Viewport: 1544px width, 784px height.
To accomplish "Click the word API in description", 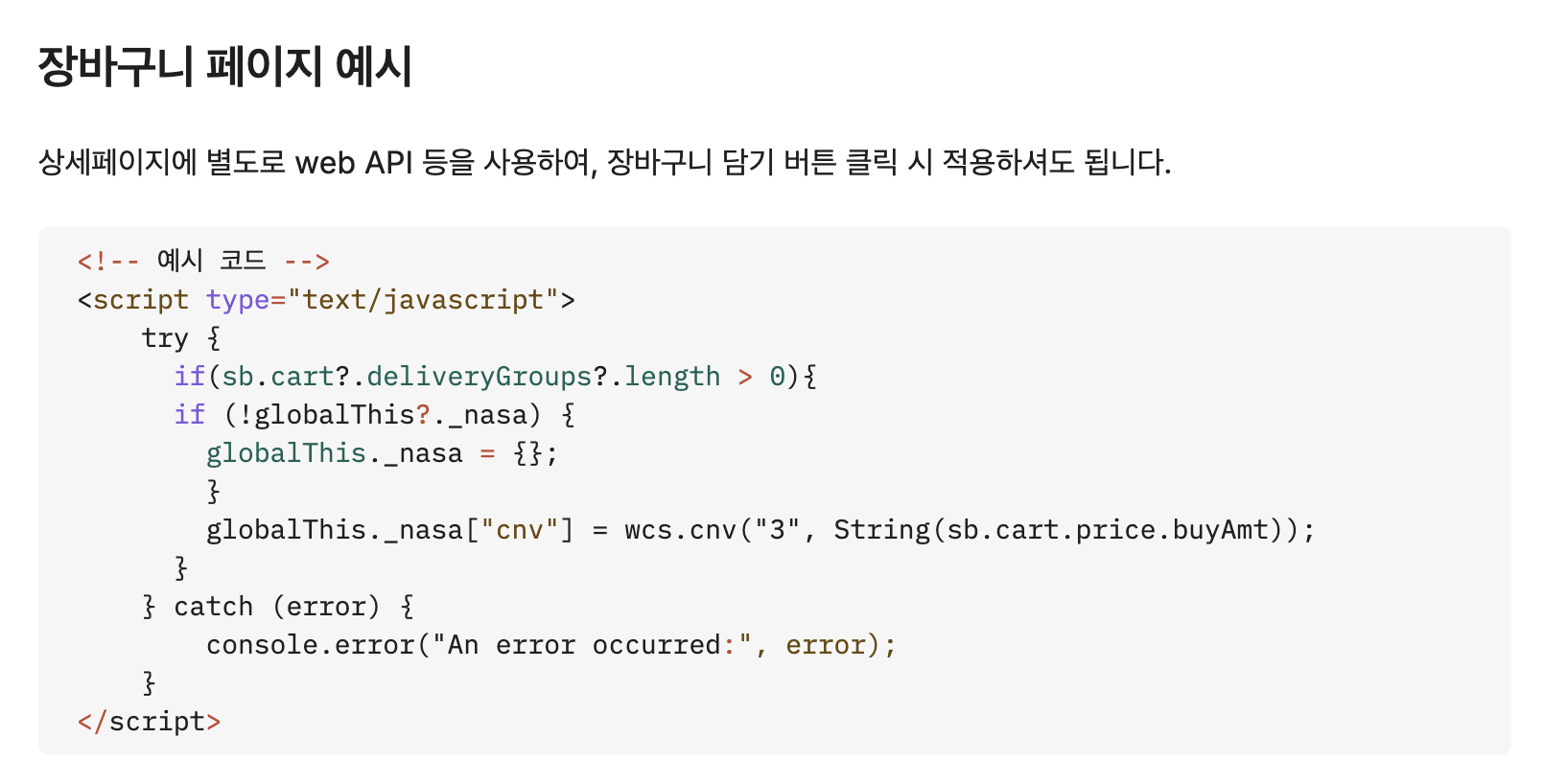I will point(388,162).
